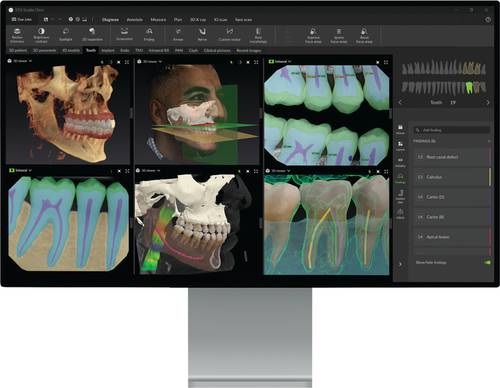Image resolution: width=500 pixels, height=388 pixels.
Task: Maximize the transparent teeth 3D viewer panel
Action: coord(386,171)
